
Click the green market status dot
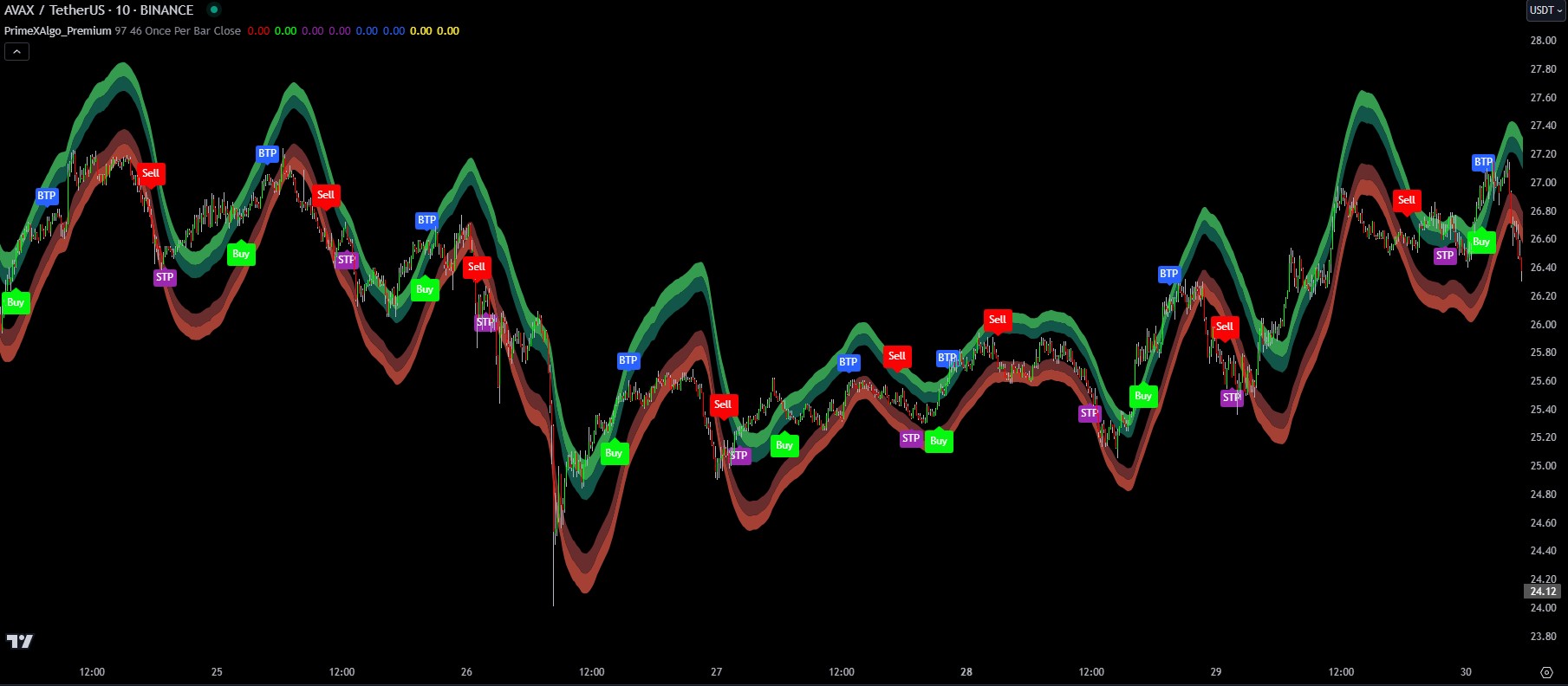(214, 10)
